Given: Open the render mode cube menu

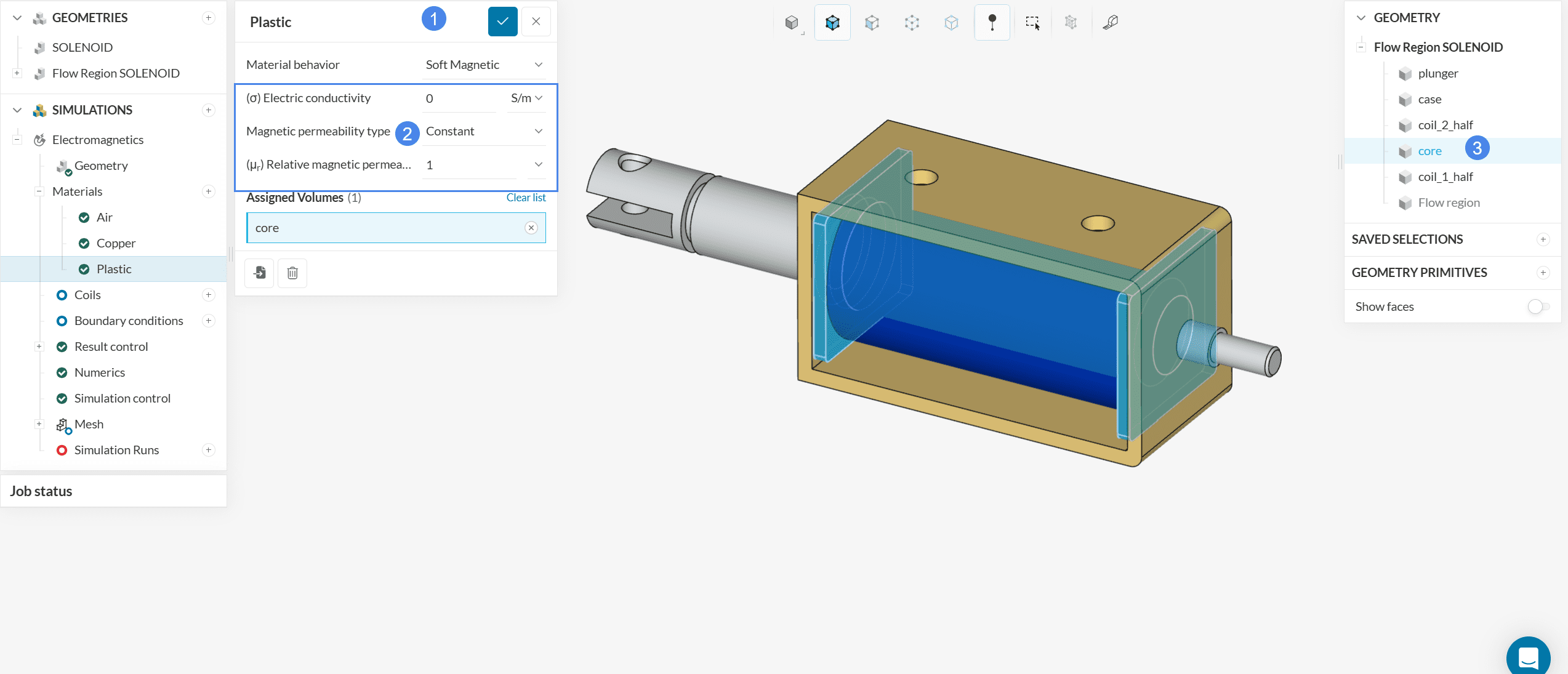Looking at the screenshot, I should (792, 23).
